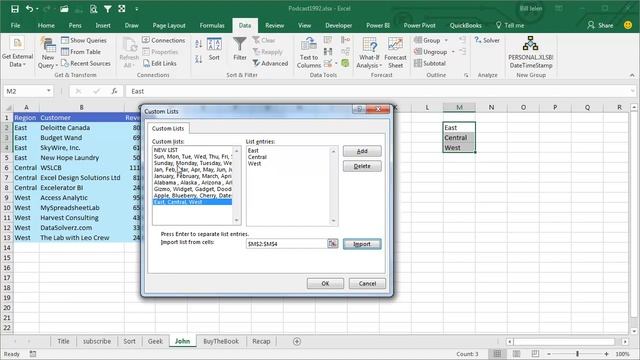Click the Import list from cells field
This screenshot has width=640, height=360.
coord(286,244)
